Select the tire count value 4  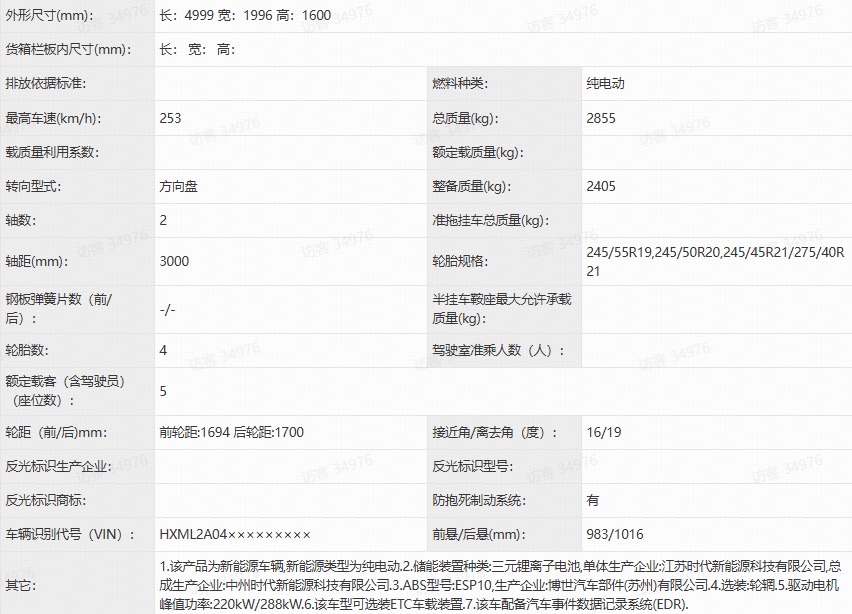tap(163, 350)
